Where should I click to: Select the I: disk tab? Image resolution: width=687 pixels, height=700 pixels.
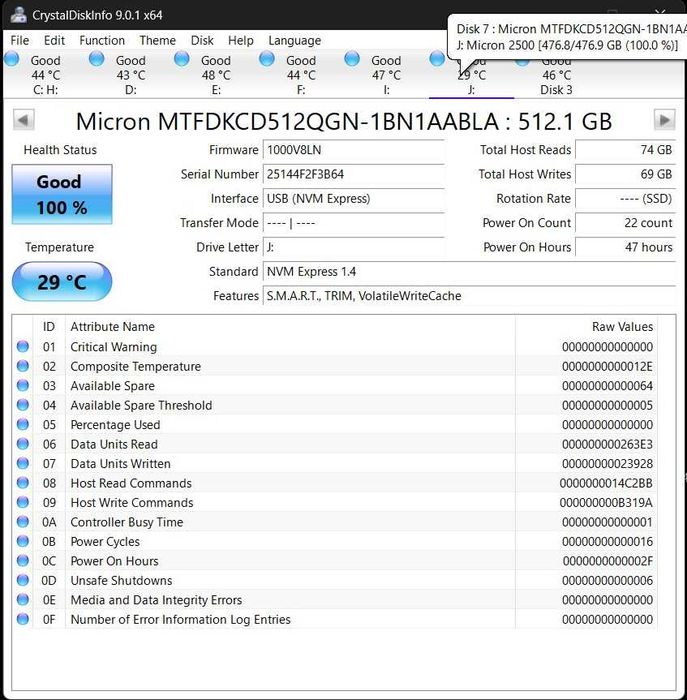point(386,75)
